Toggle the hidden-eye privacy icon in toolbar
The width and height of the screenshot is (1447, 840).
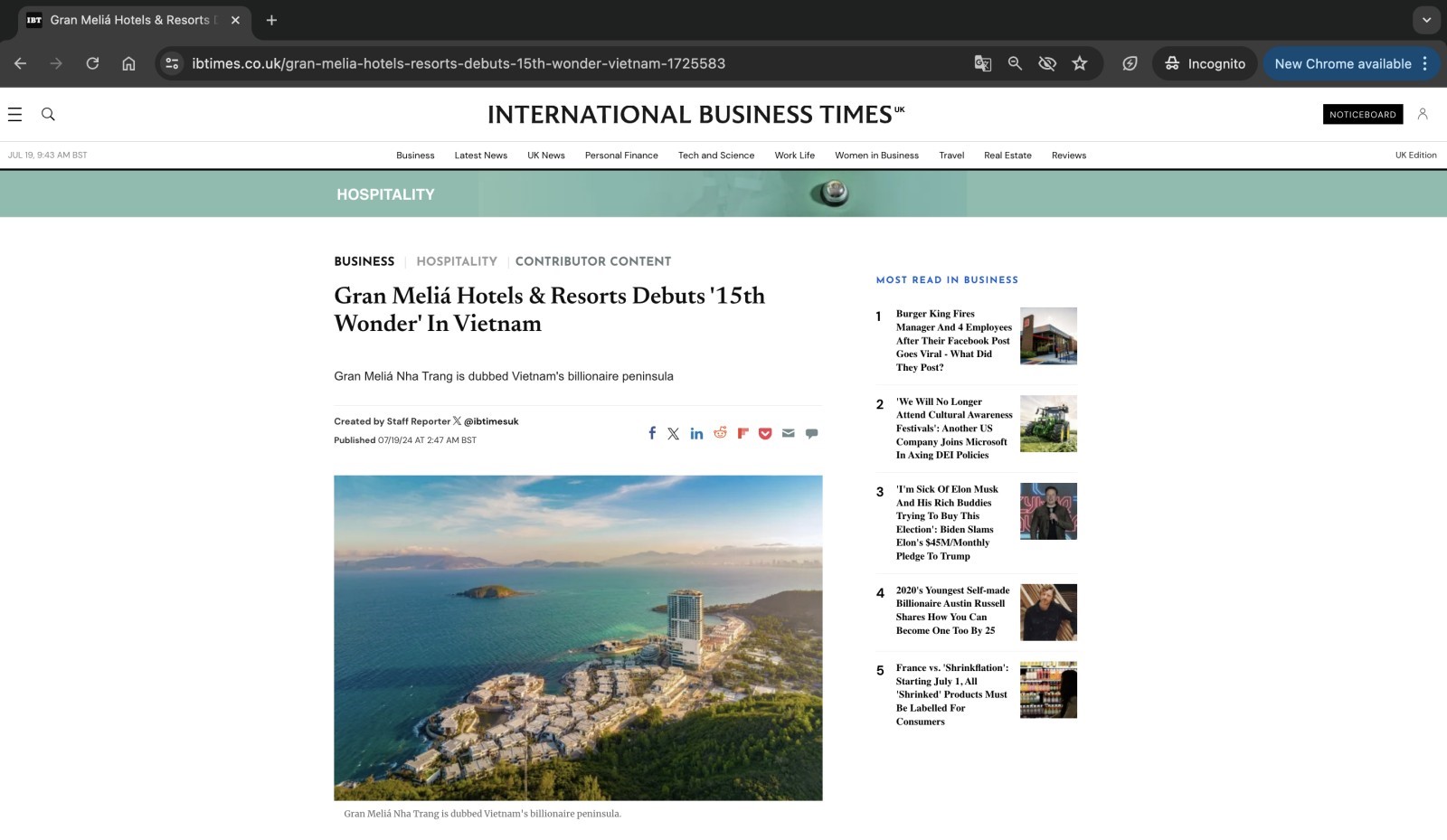pos(1047,63)
